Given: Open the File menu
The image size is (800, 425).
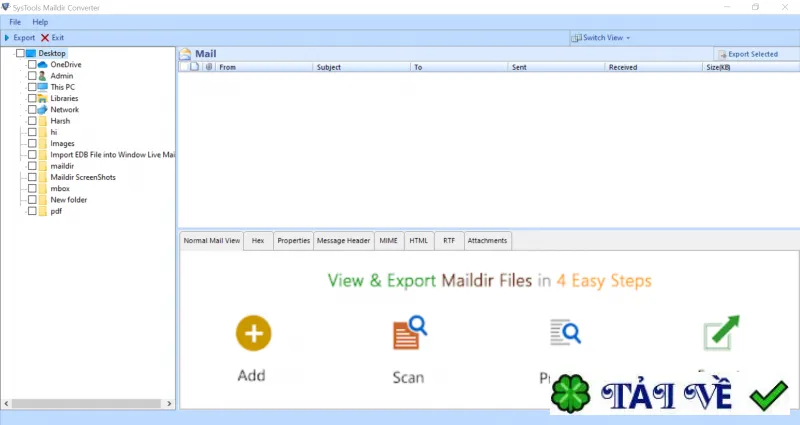Looking at the screenshot, I should click(x=15, y=22).
